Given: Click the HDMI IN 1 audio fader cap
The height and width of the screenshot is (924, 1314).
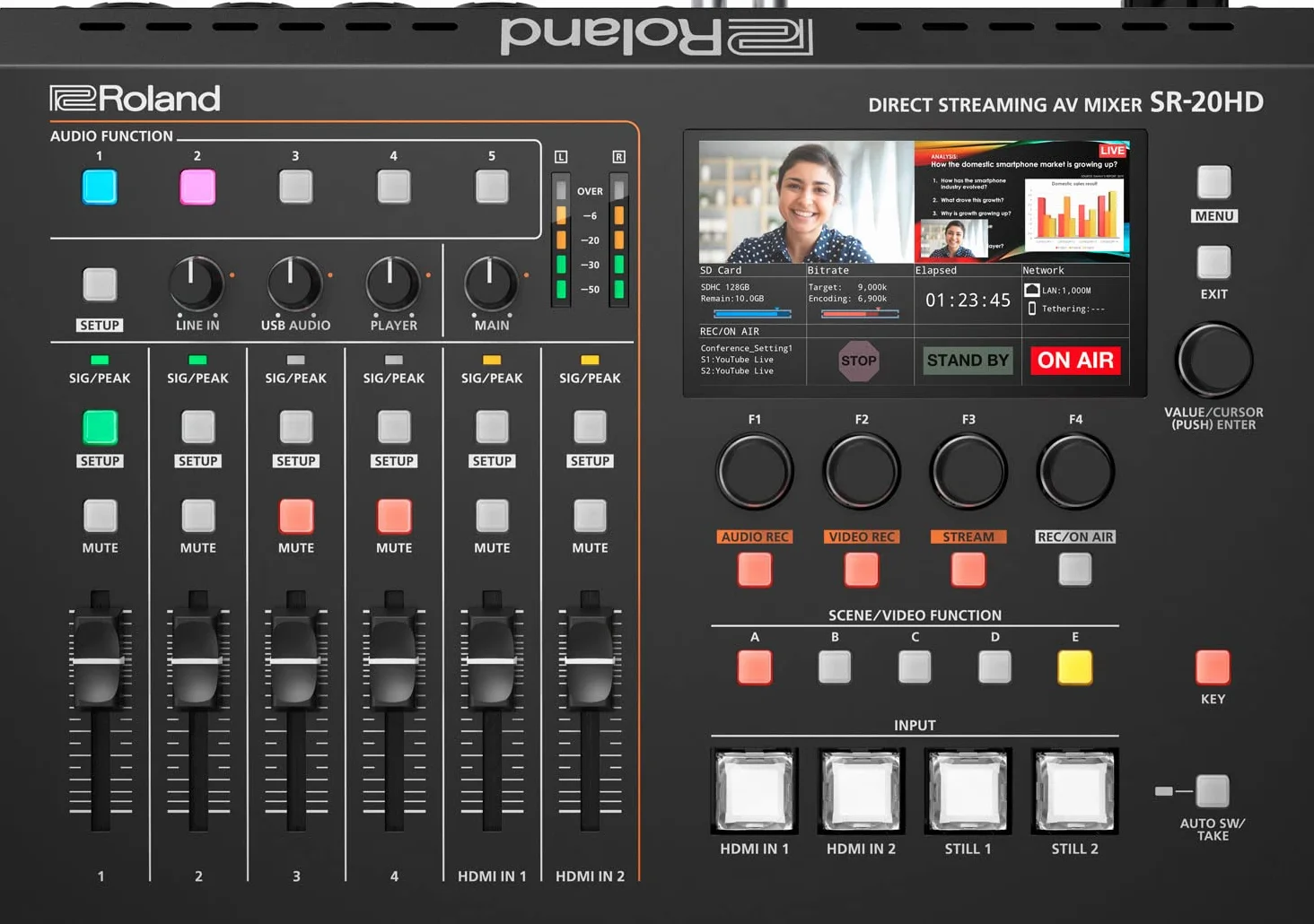Looking at the screenshot, I should pos(491,660).
